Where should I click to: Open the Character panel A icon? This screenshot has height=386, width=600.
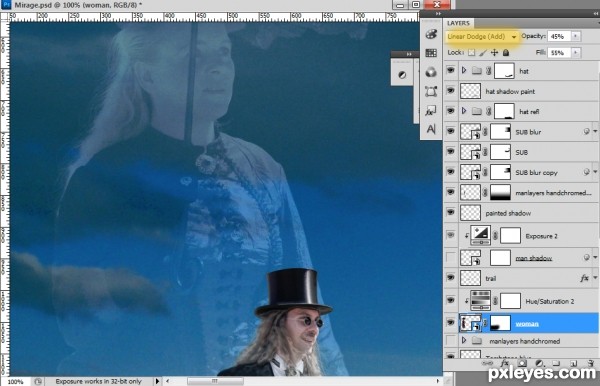click(x=431, y=129)
